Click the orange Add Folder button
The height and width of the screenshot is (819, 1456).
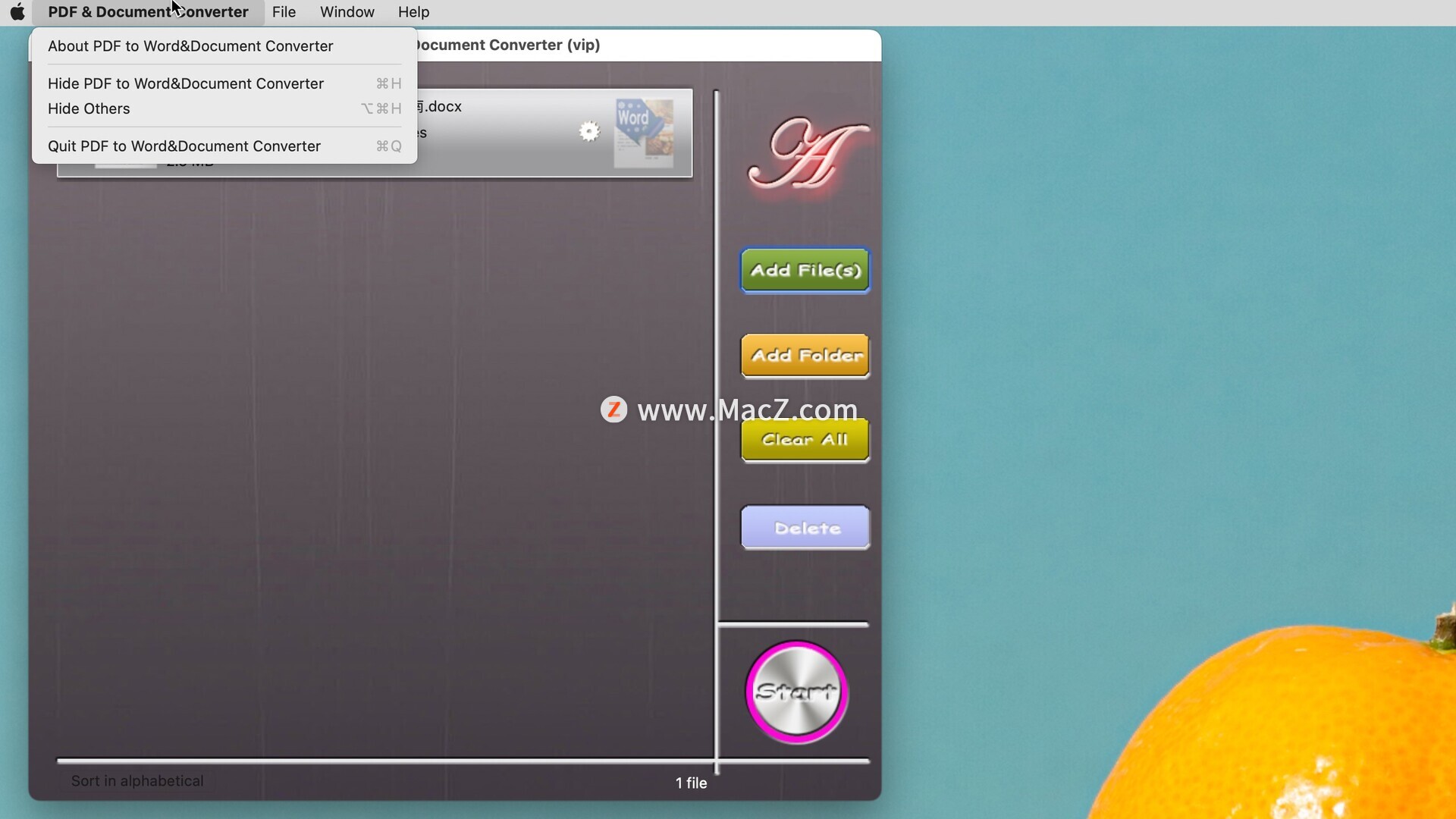click(805, 356)
